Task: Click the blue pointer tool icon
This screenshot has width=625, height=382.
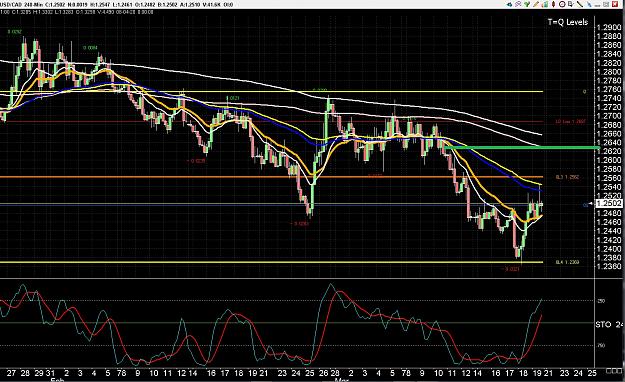Action: [589, 4]
